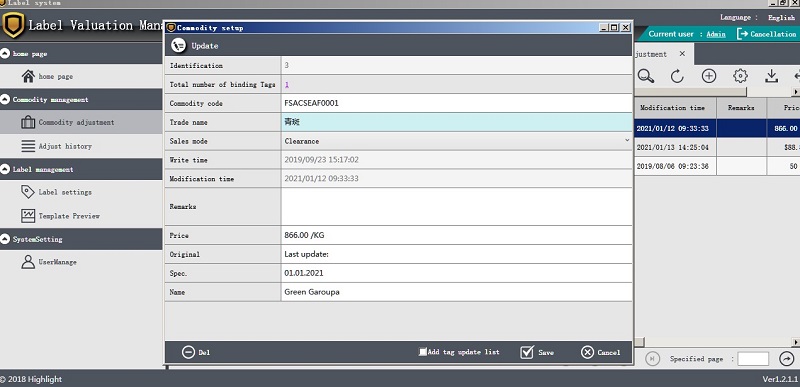Click the go-to-page arrow icon
This screenshot has height=387, width=800.
pos(787,358)
